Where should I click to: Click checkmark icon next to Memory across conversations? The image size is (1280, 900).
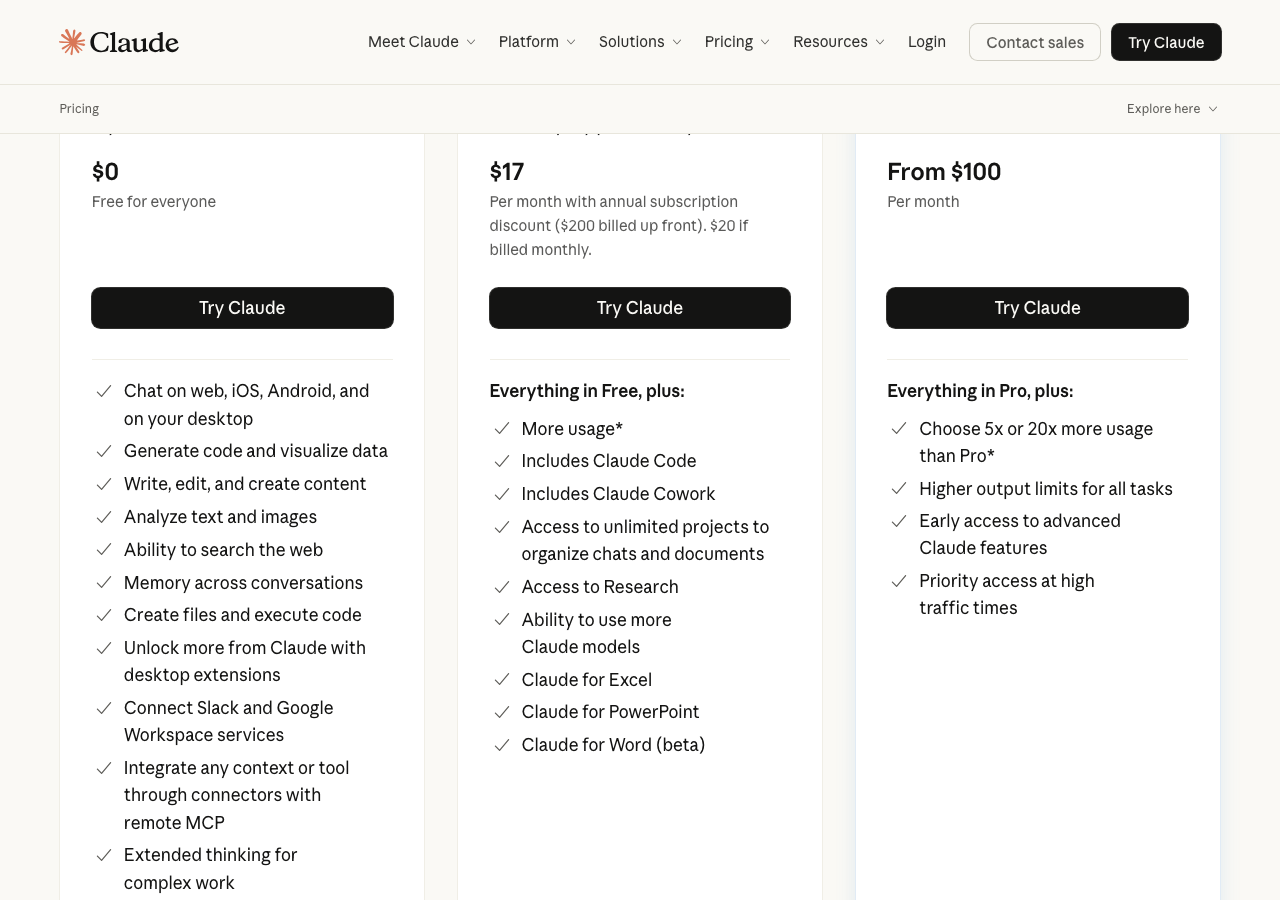103,583
